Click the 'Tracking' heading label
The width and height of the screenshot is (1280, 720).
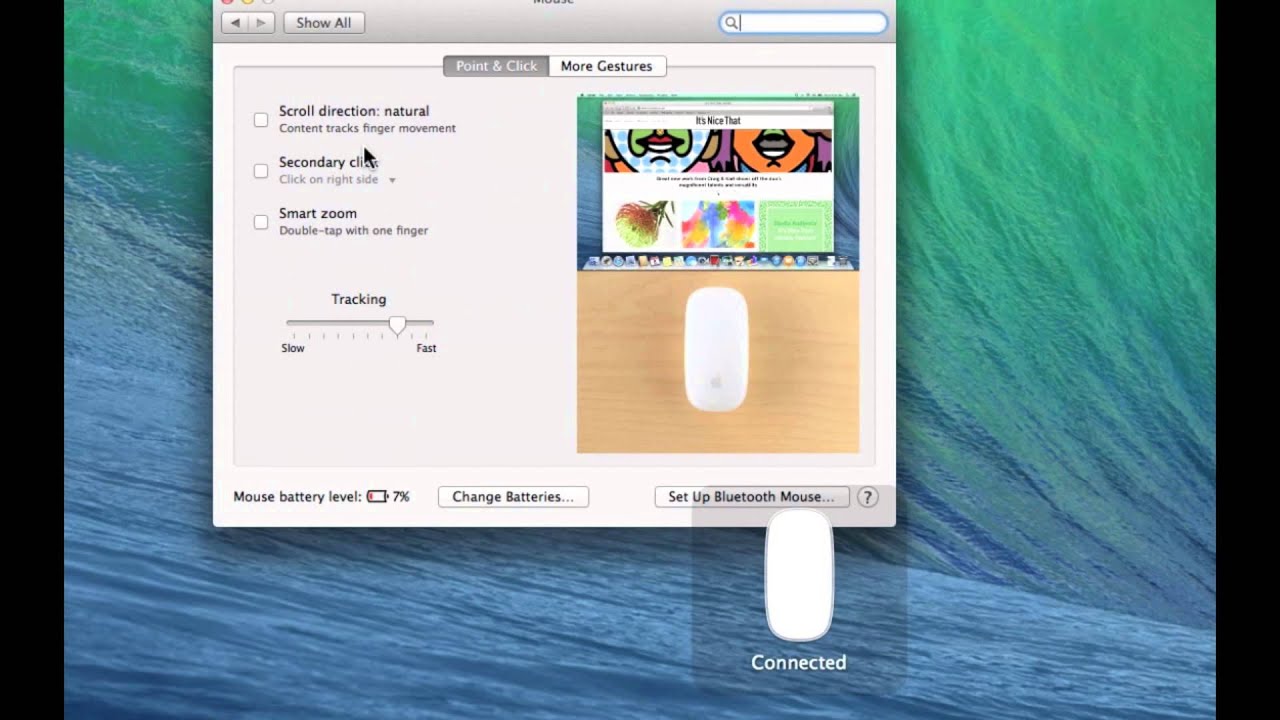[359, 299]
